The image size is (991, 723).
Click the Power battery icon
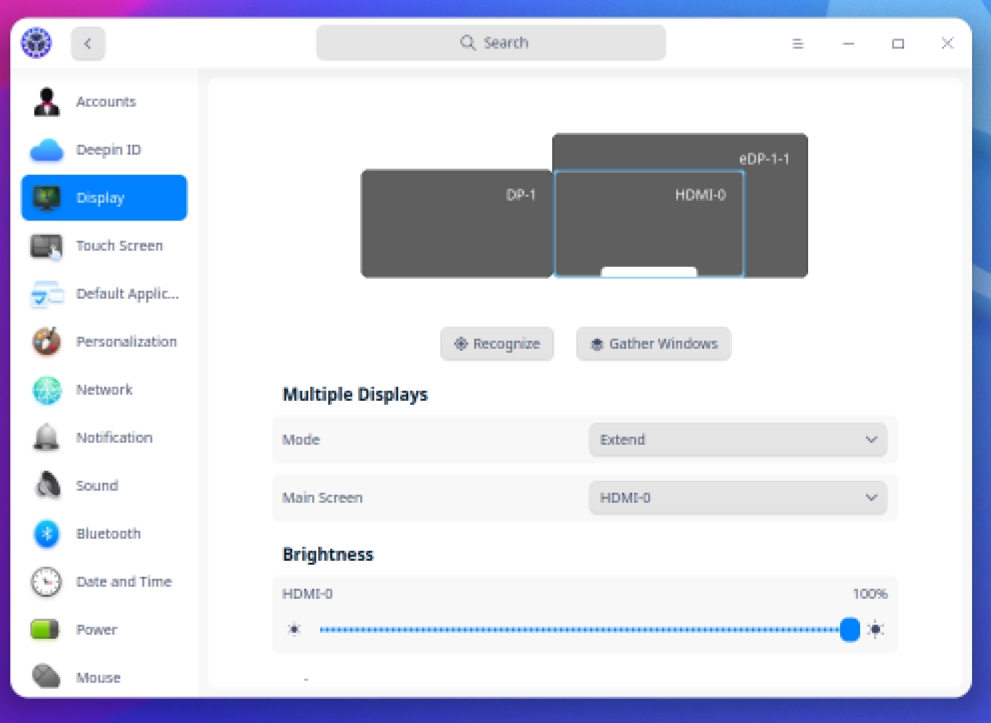(45, 629)
